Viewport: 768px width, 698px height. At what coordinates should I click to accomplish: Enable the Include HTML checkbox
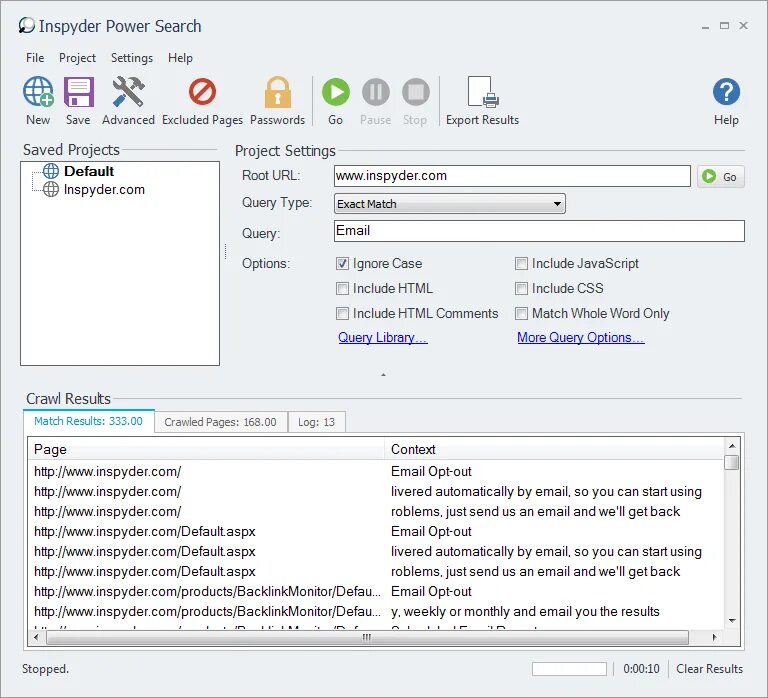pyautogui.click(x=342, y=289)
